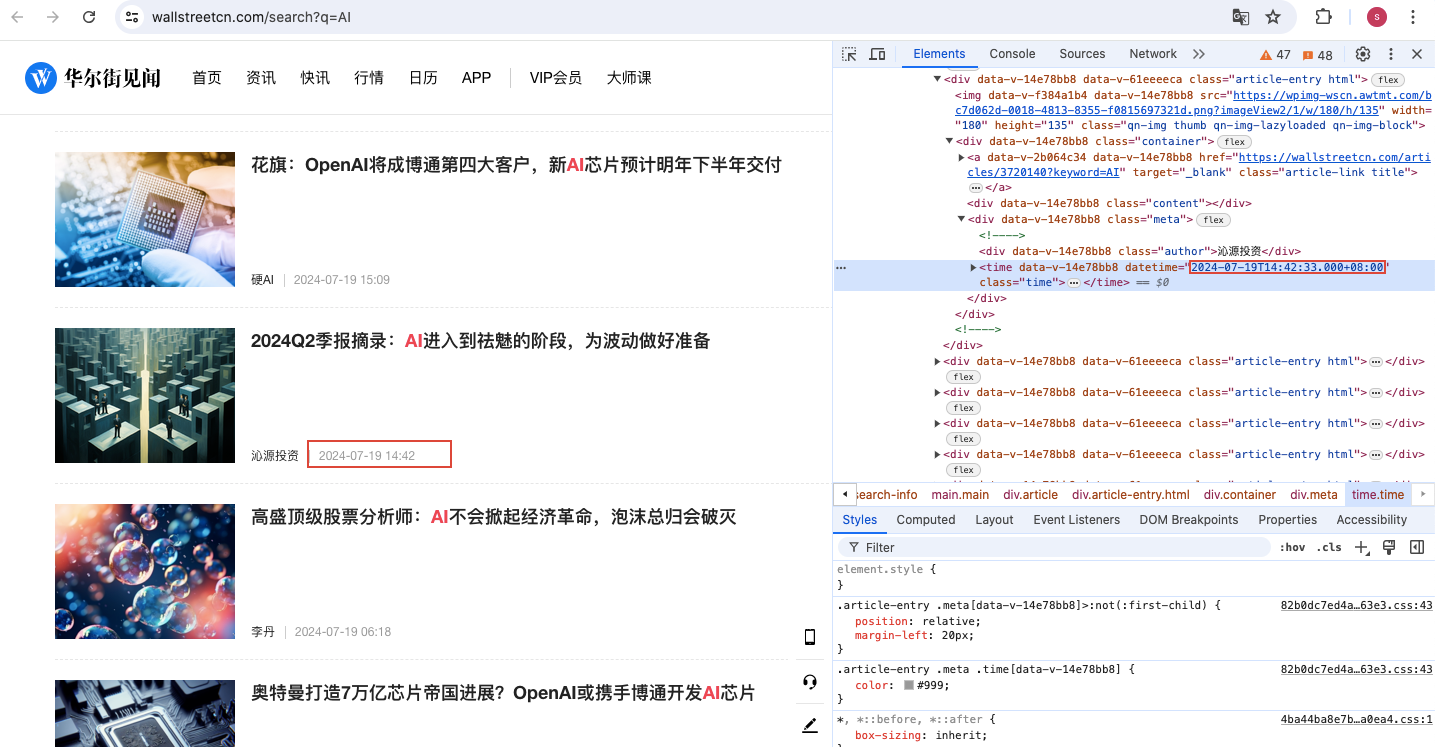Viewport: 1435px width, 747px height.
Task: Activate the inspect element picker icon
Action: [x=849, y=54]
